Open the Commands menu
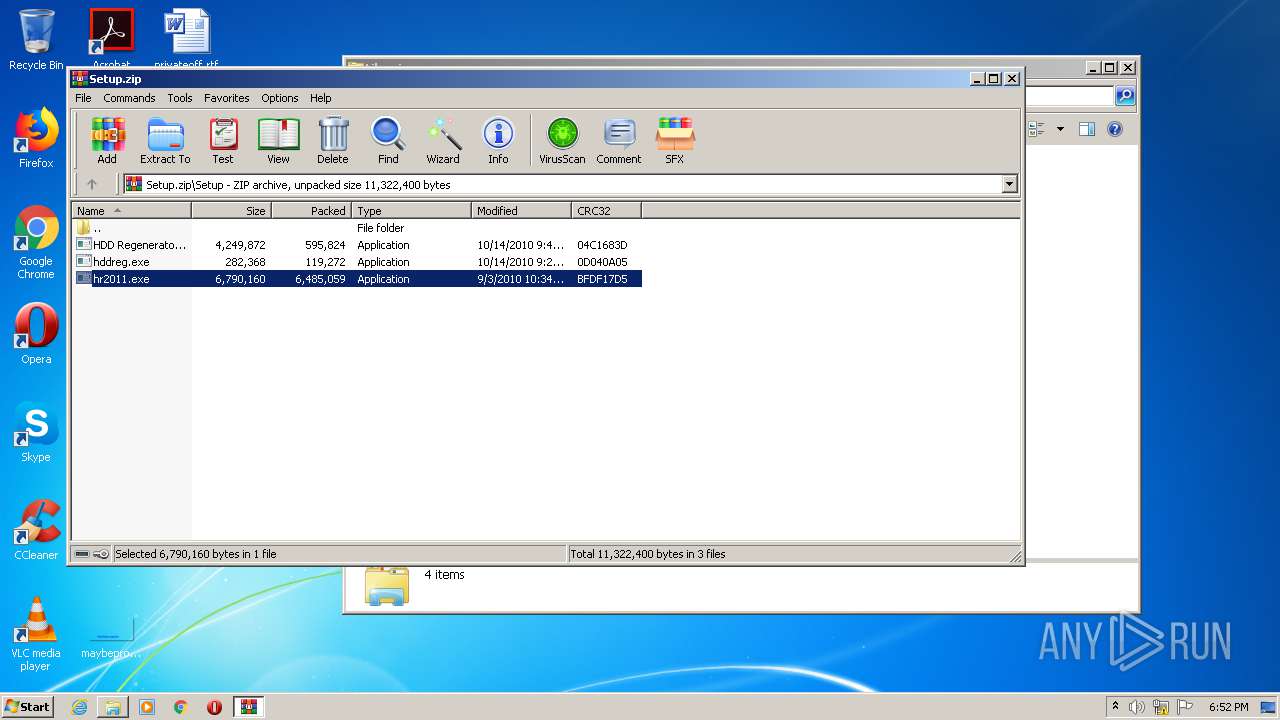Image resolution: width=1280 pixels, height=720 pixels. pos(129,98)
